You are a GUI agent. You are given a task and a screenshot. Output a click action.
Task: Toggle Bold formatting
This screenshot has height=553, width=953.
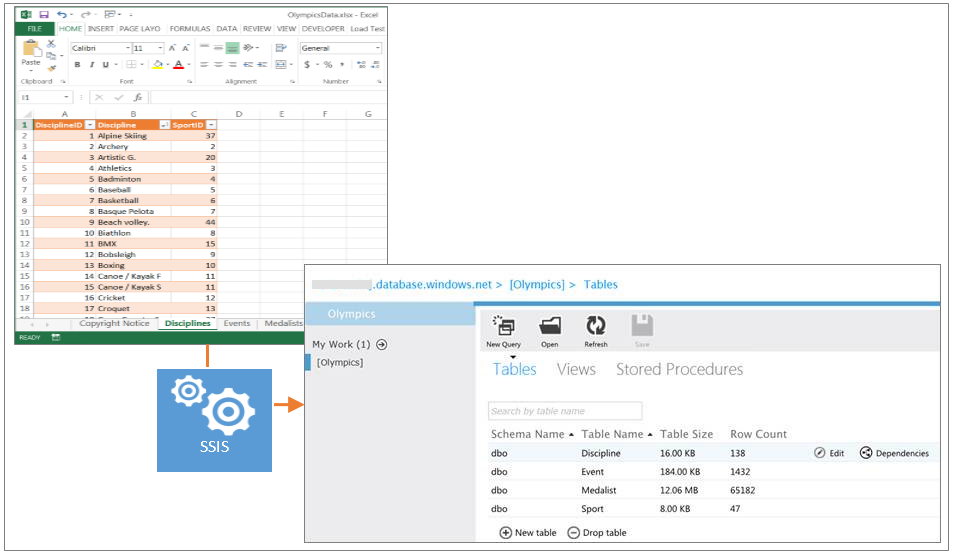[x=77, y=64]
